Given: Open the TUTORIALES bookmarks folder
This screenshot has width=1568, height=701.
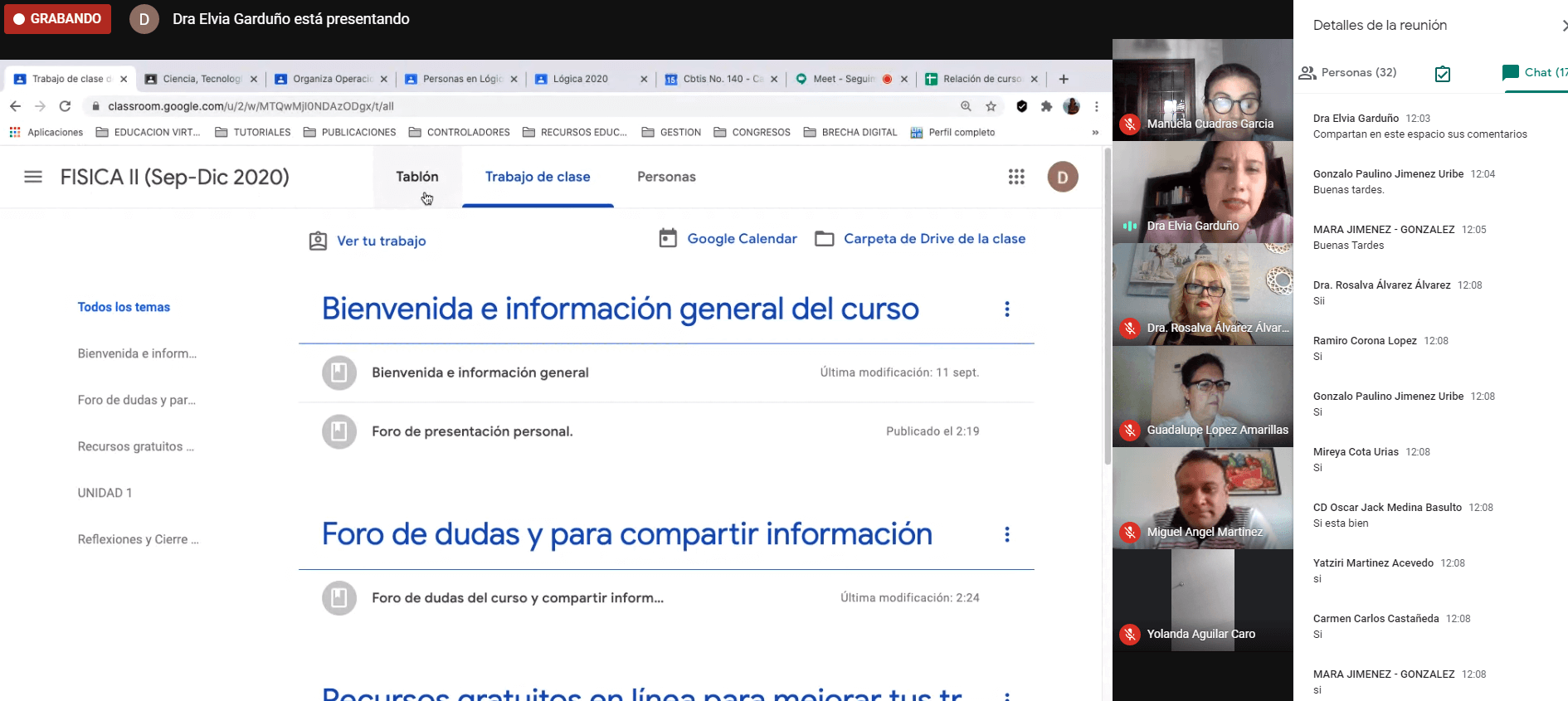Looking at the screenshot, I should pyautogui.click(x=253, y=132).
